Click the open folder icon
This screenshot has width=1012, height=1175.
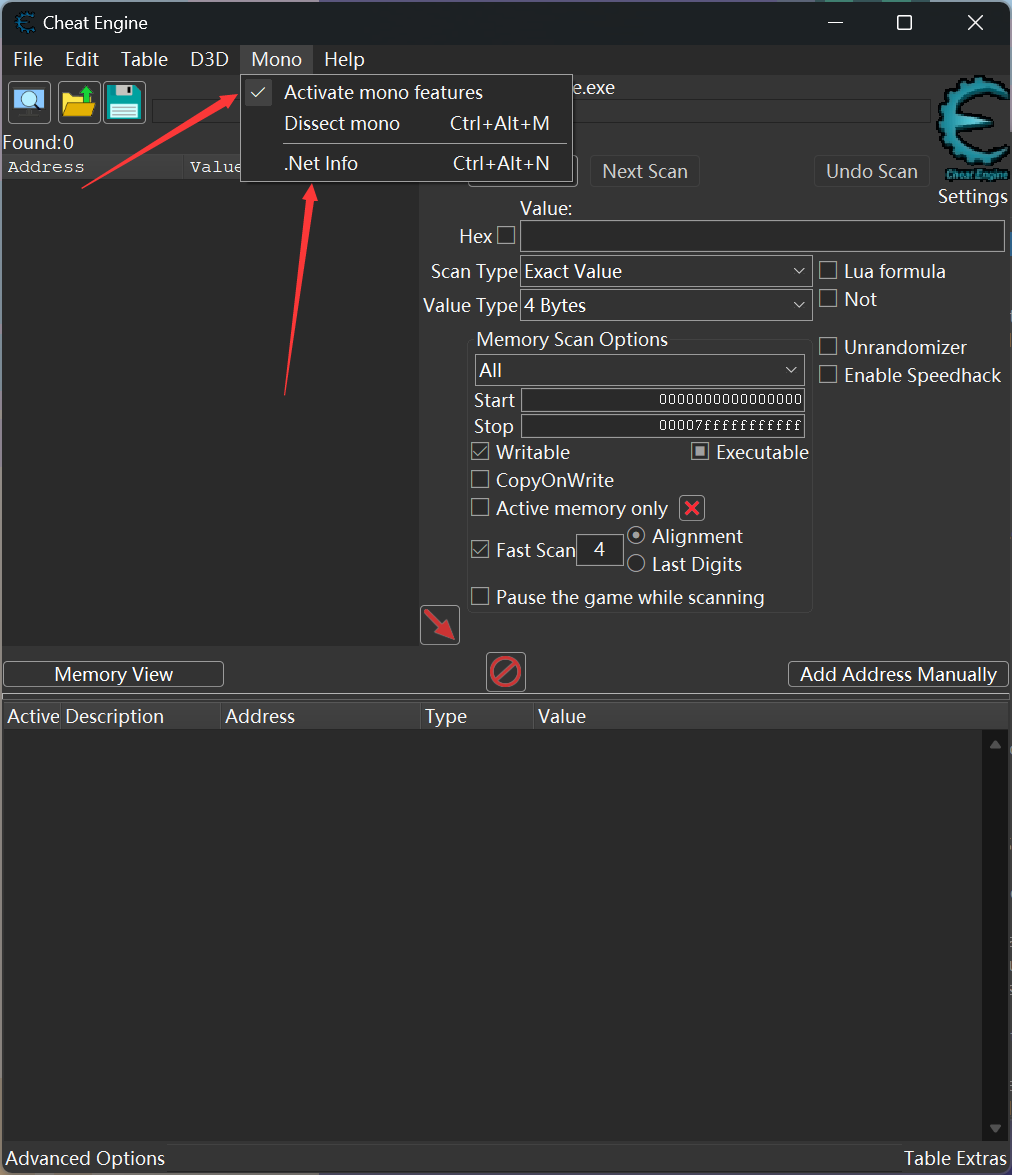point(79,102)
